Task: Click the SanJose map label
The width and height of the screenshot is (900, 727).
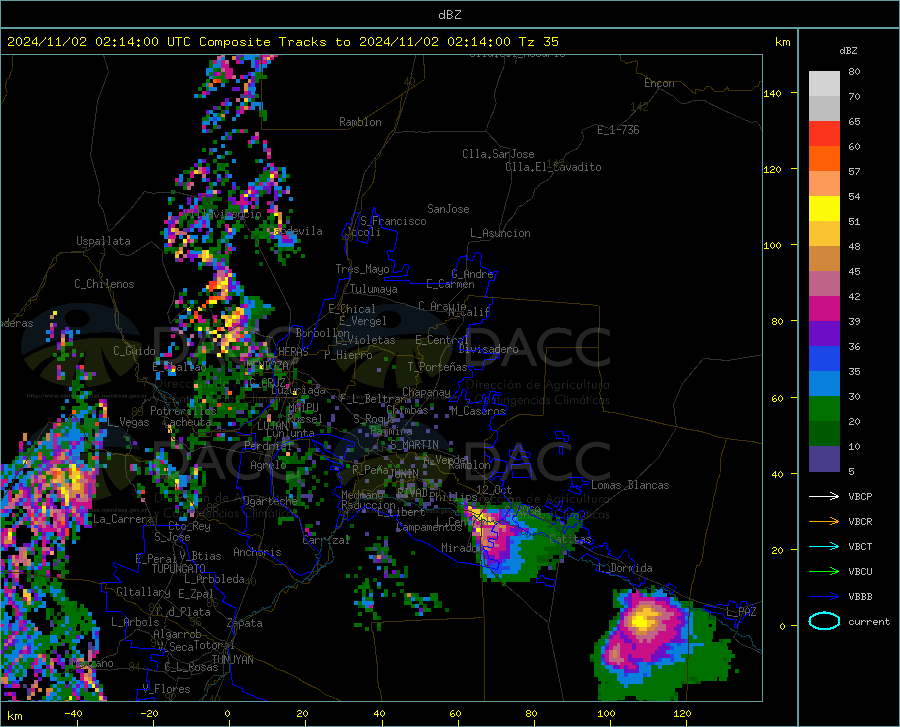Action: coord(448,209)
